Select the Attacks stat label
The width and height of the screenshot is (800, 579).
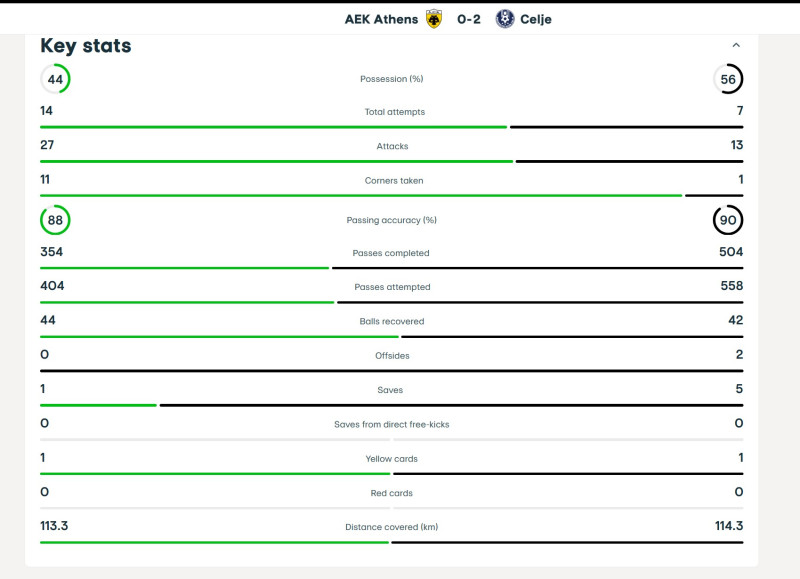coord(392,146)
